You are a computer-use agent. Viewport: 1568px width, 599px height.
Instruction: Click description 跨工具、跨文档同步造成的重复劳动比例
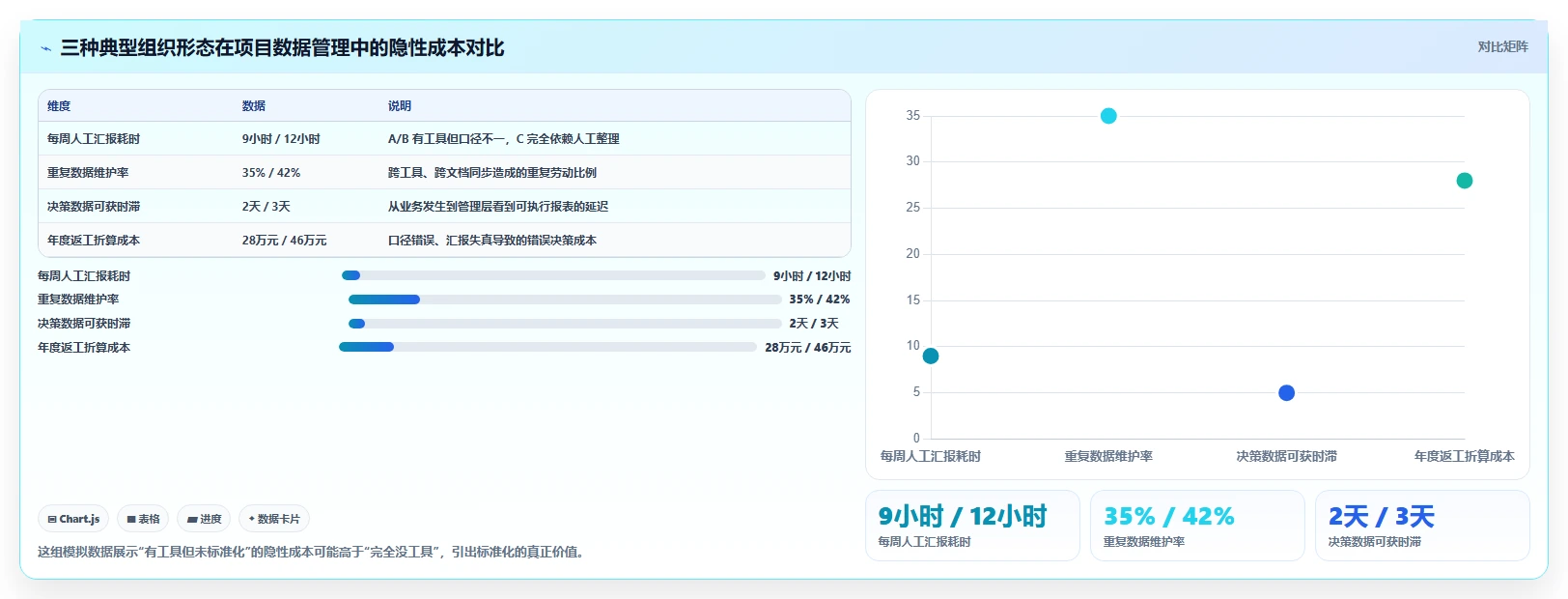(x=492, y=173)
